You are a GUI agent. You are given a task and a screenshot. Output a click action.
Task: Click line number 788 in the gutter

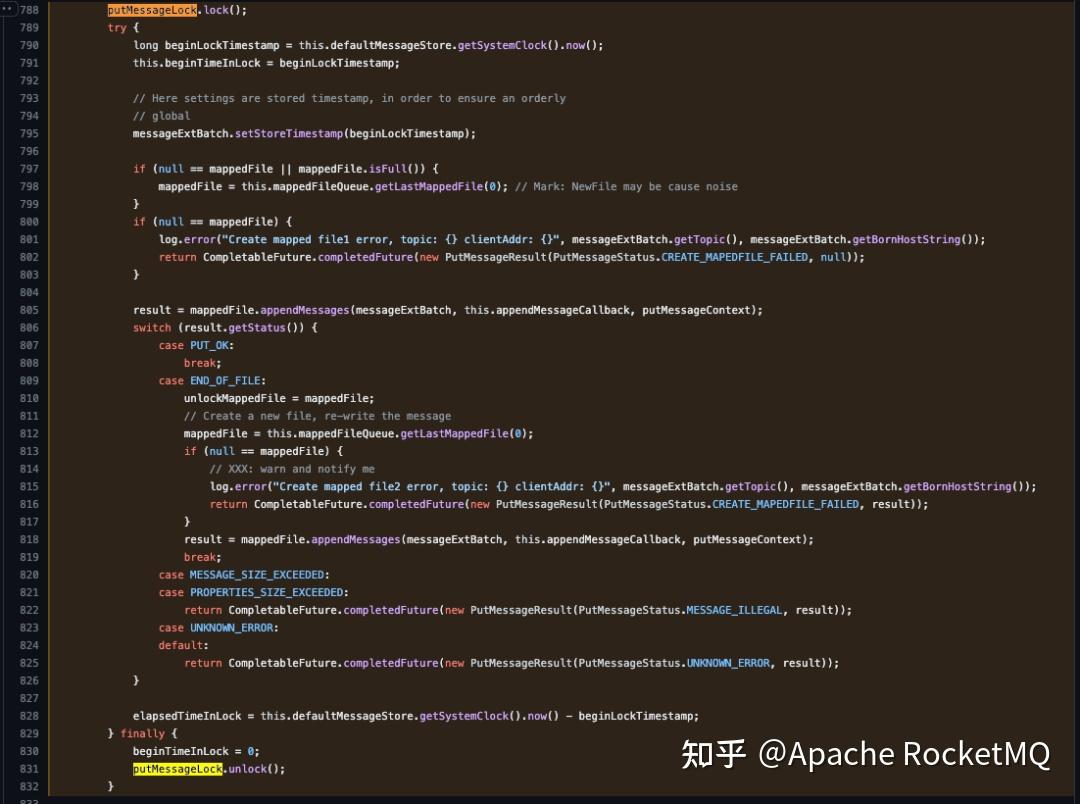(x=32, y=10)
